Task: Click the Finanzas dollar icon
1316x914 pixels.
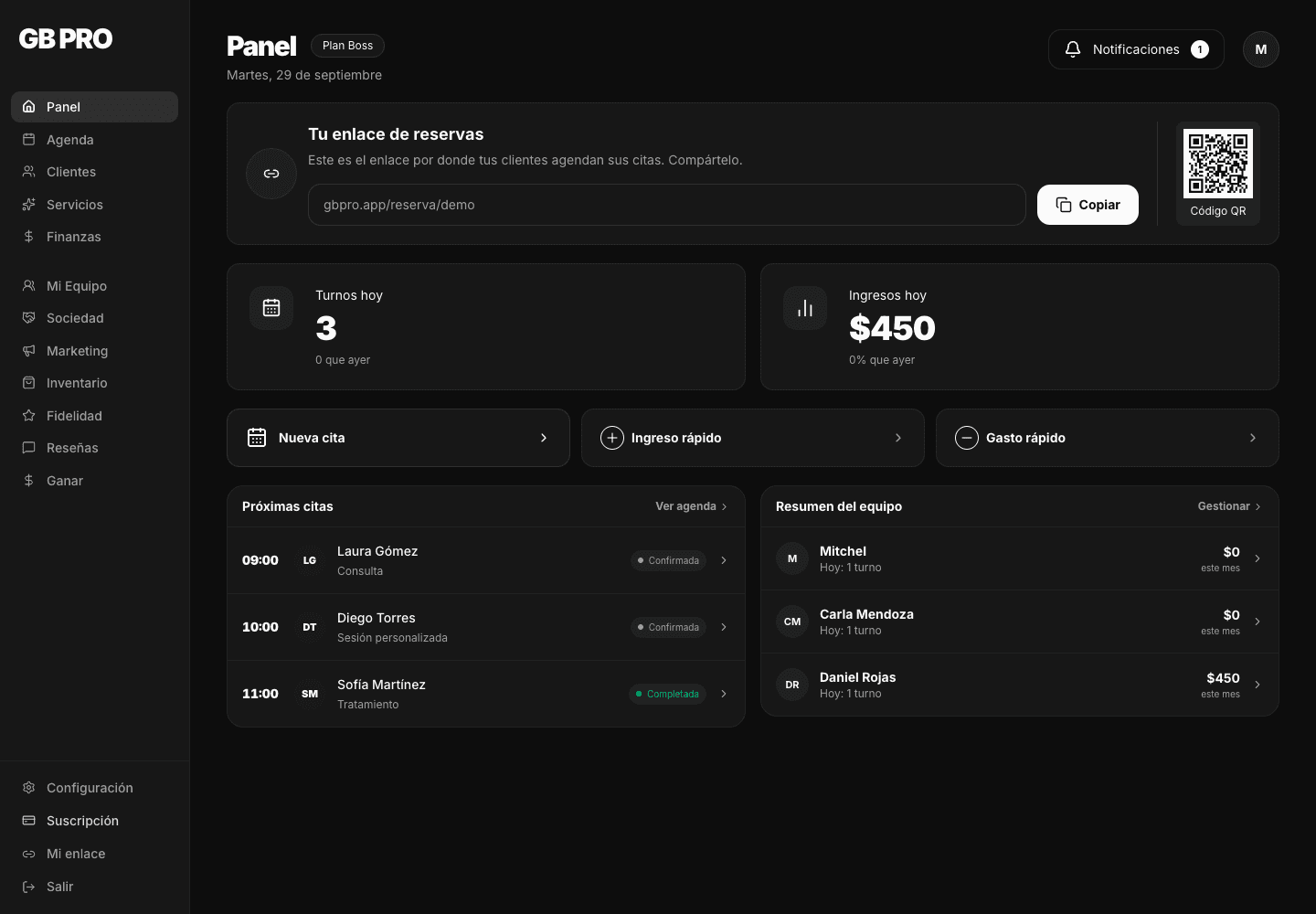Action: click(28, 237)
